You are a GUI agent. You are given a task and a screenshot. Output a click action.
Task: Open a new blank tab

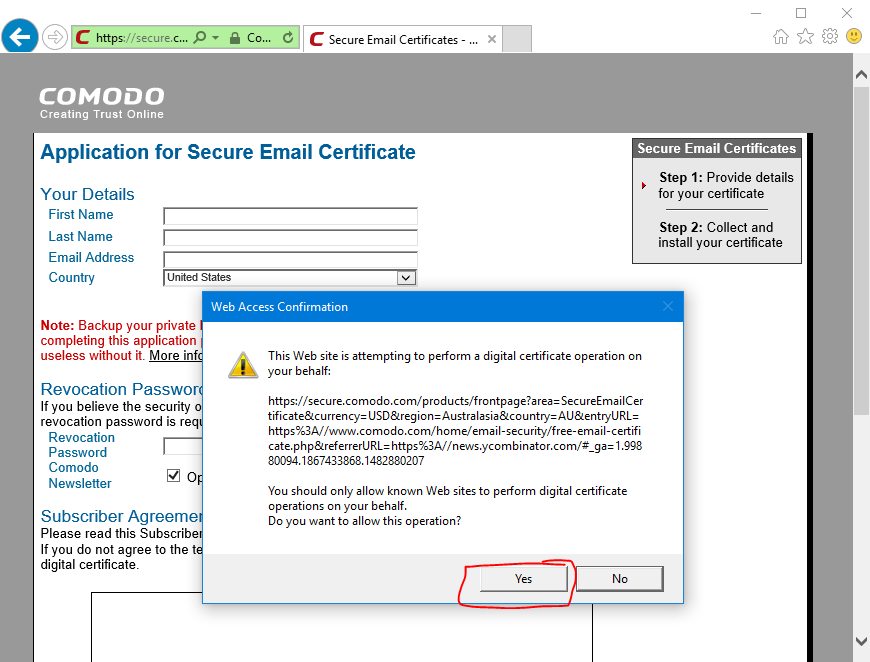(517, 39)
